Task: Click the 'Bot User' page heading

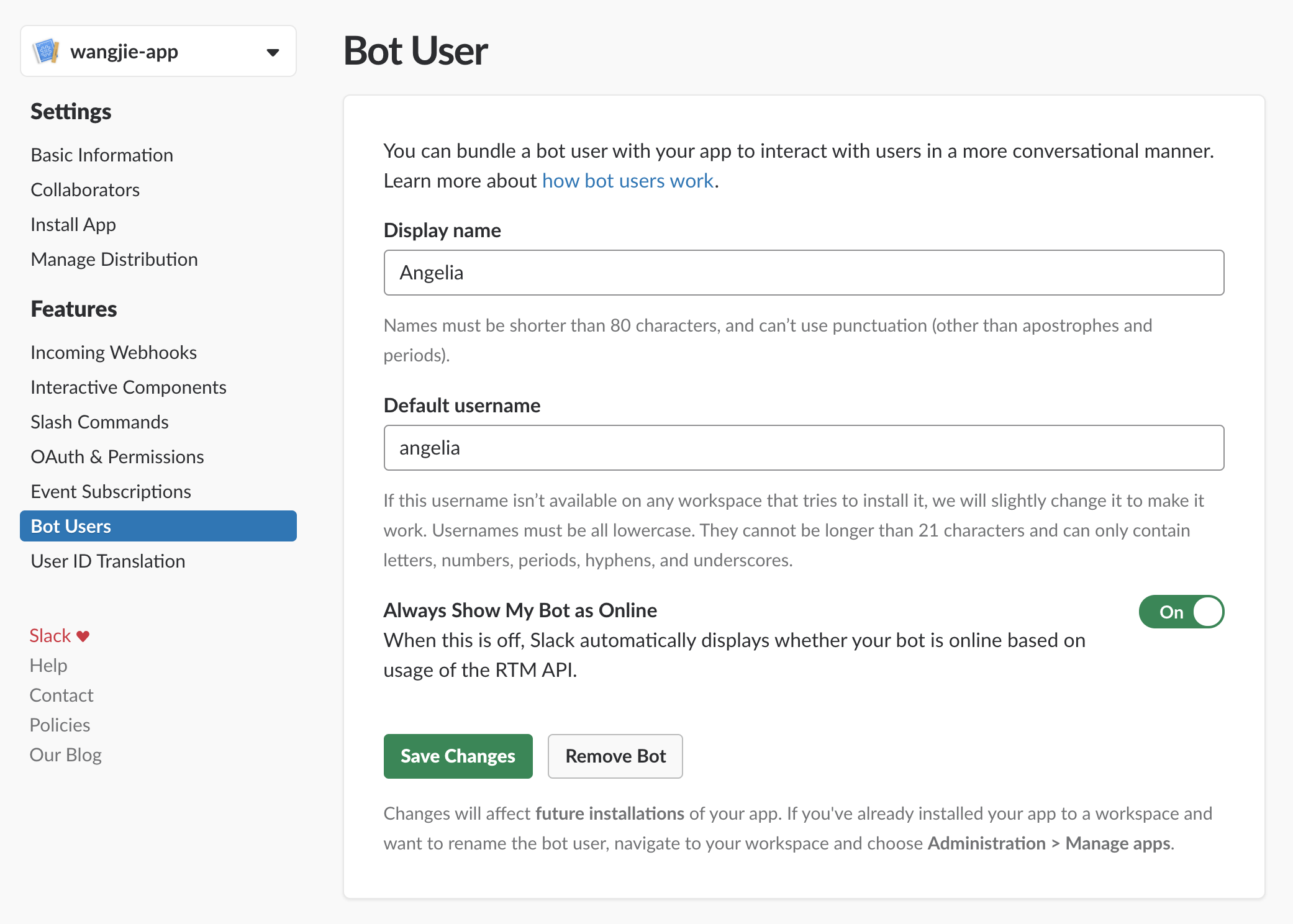Action: click(415, 50)
